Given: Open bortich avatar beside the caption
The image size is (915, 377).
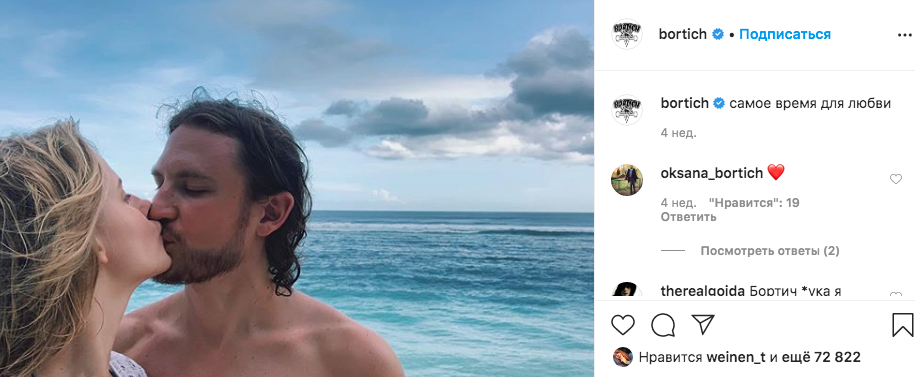Looking at the screenshot, I should [627, 110].
